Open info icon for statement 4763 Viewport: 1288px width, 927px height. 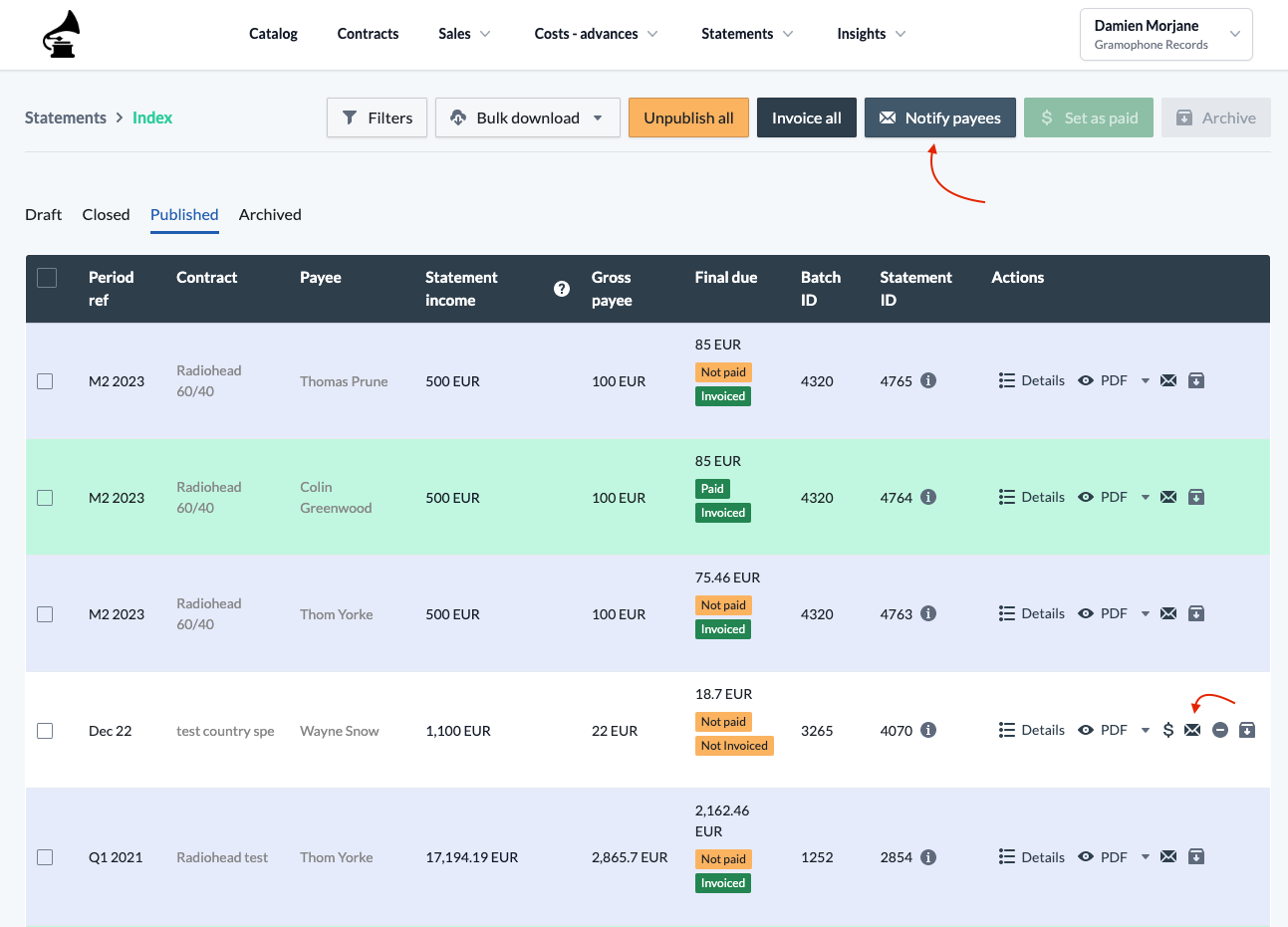[928, 613]
